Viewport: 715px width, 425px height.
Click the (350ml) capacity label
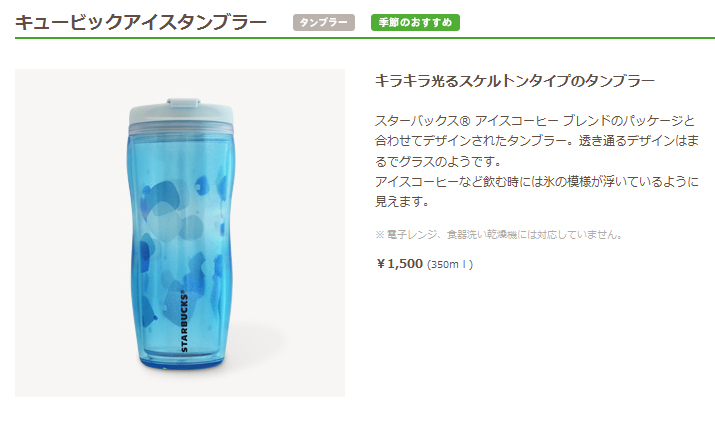[450, 264]
